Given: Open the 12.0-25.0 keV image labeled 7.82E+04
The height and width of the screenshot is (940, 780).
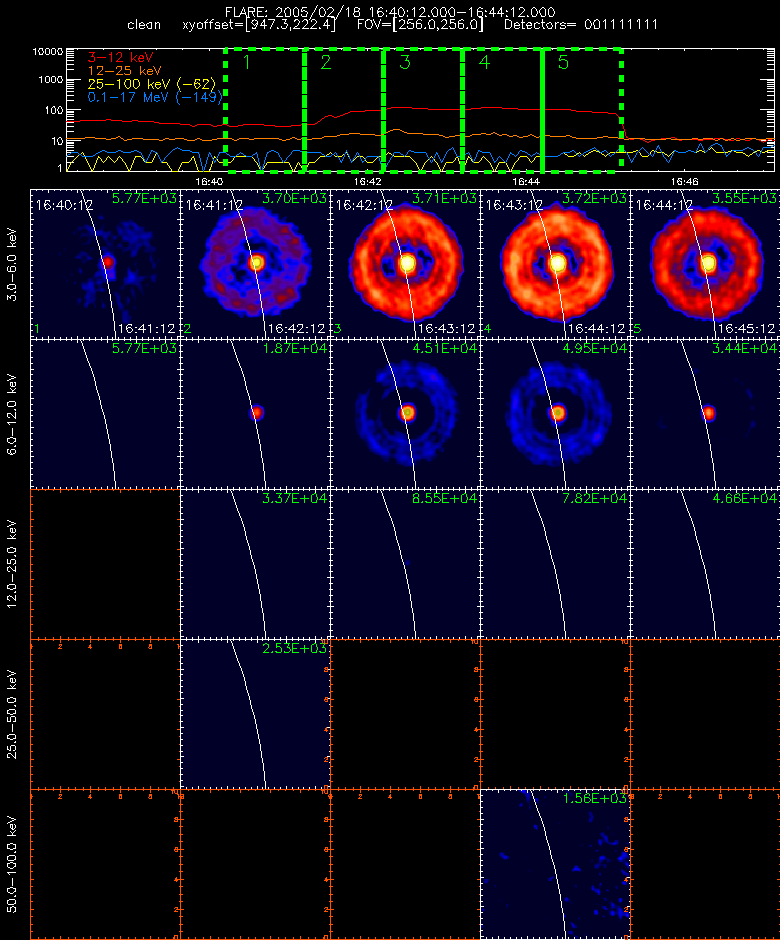Looking at the screenshot, I should point(555,564).
